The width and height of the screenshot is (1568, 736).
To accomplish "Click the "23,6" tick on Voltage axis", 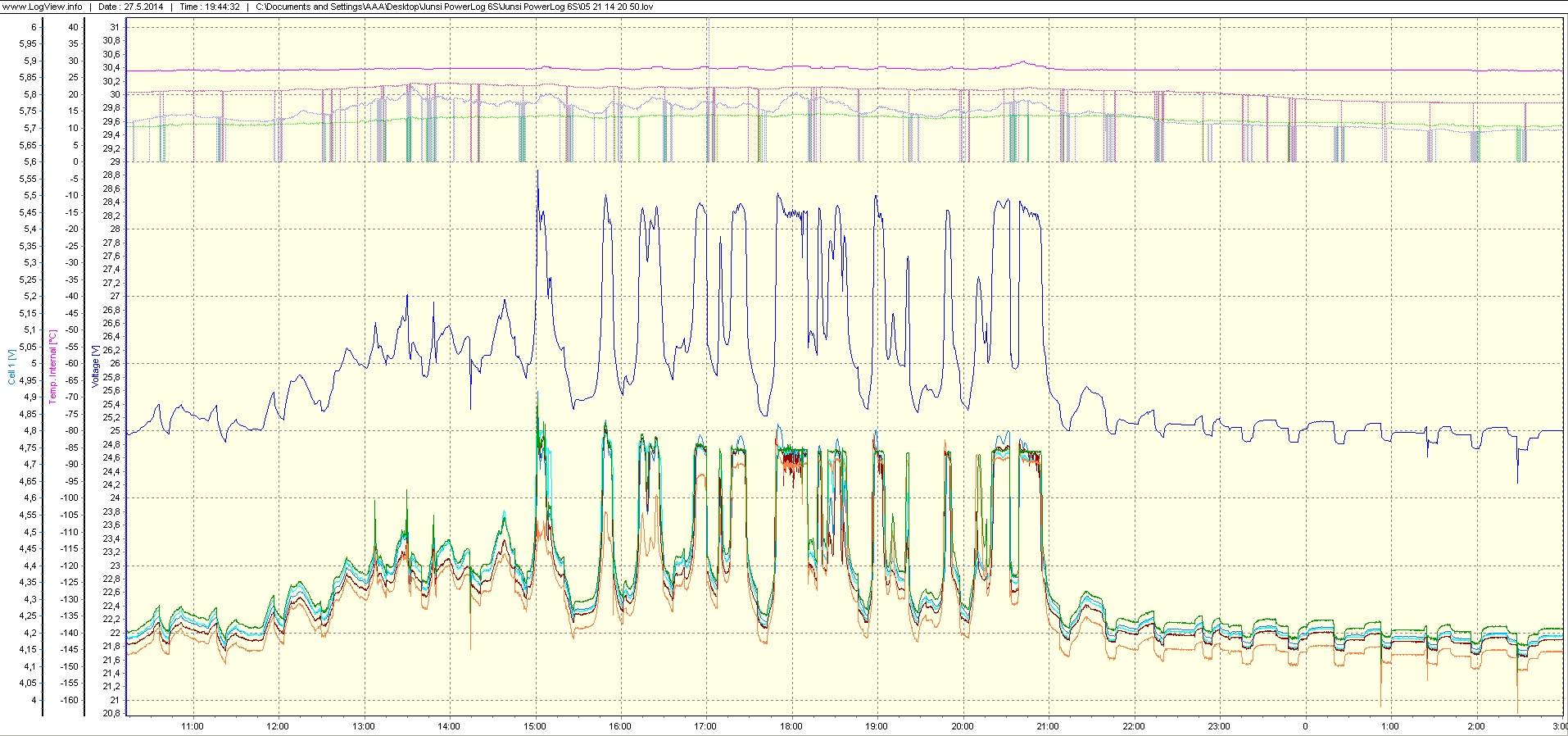I will pyautogui.click(x=112, y=525).
